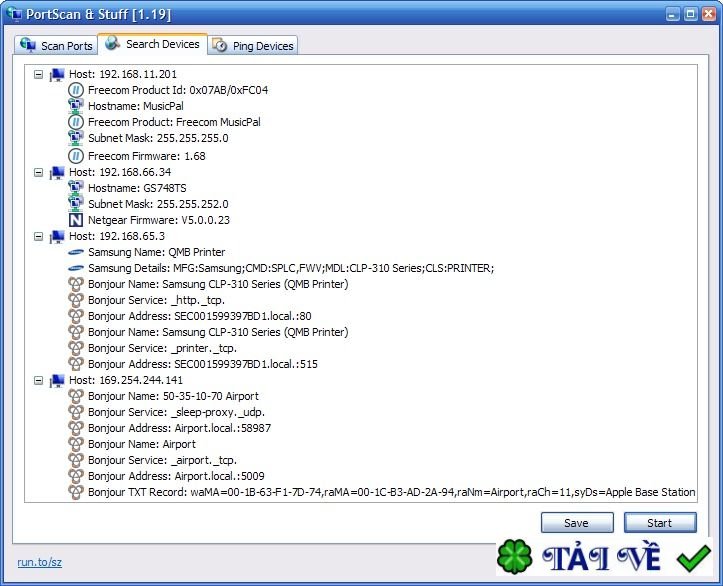Click Bonjour icon beside address SEC001599397BD1.local.:515
Screen dimensions: 723x586
coord(76,364)
